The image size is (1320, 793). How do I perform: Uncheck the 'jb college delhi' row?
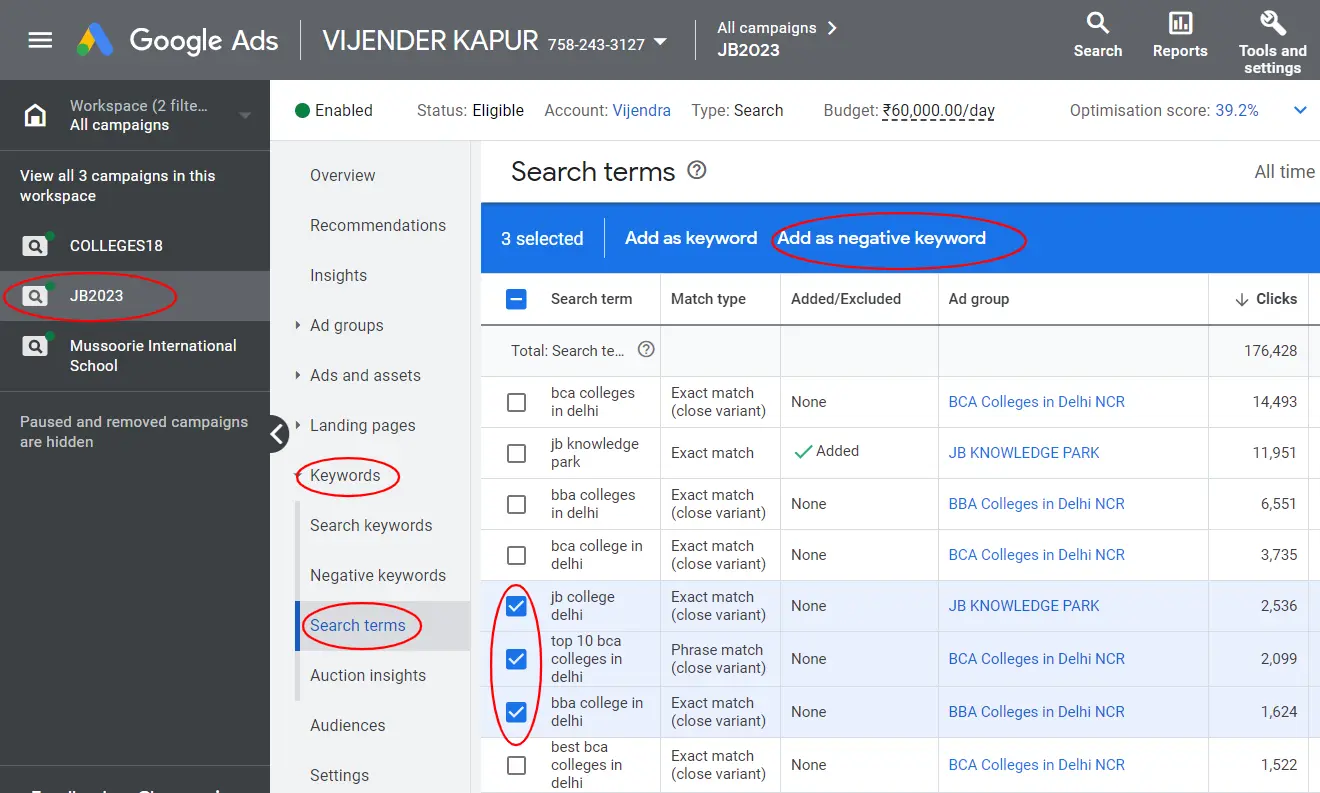(516, 606)
